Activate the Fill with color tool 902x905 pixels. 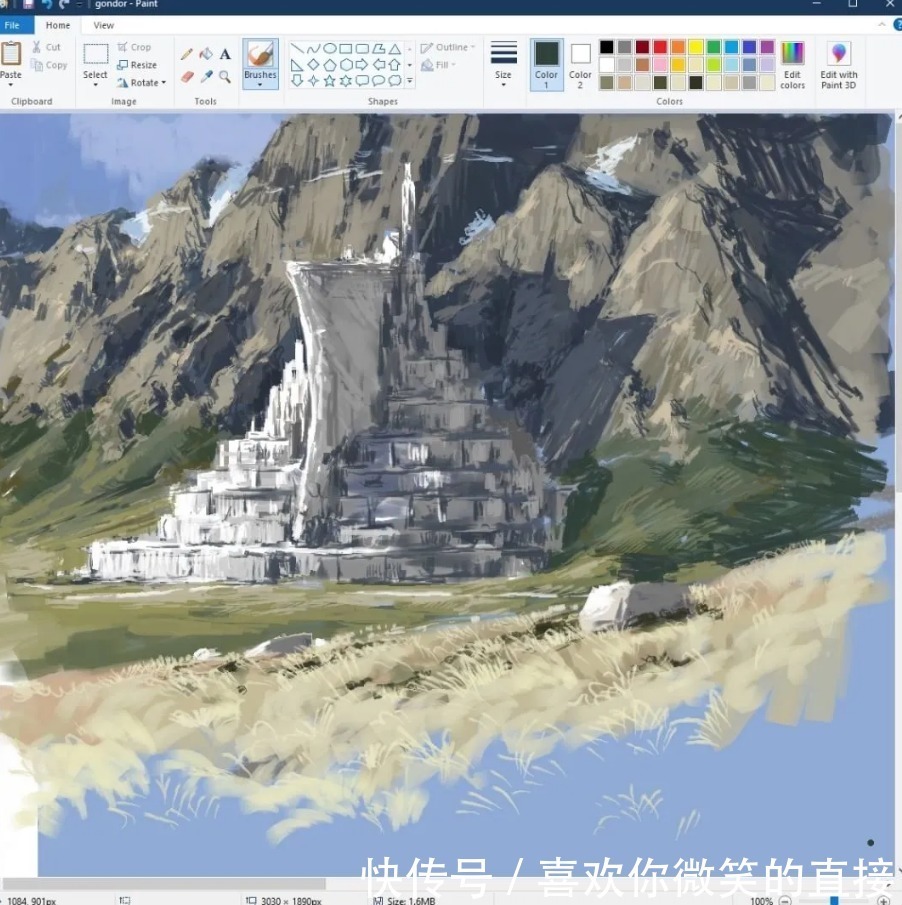point(204,53)
